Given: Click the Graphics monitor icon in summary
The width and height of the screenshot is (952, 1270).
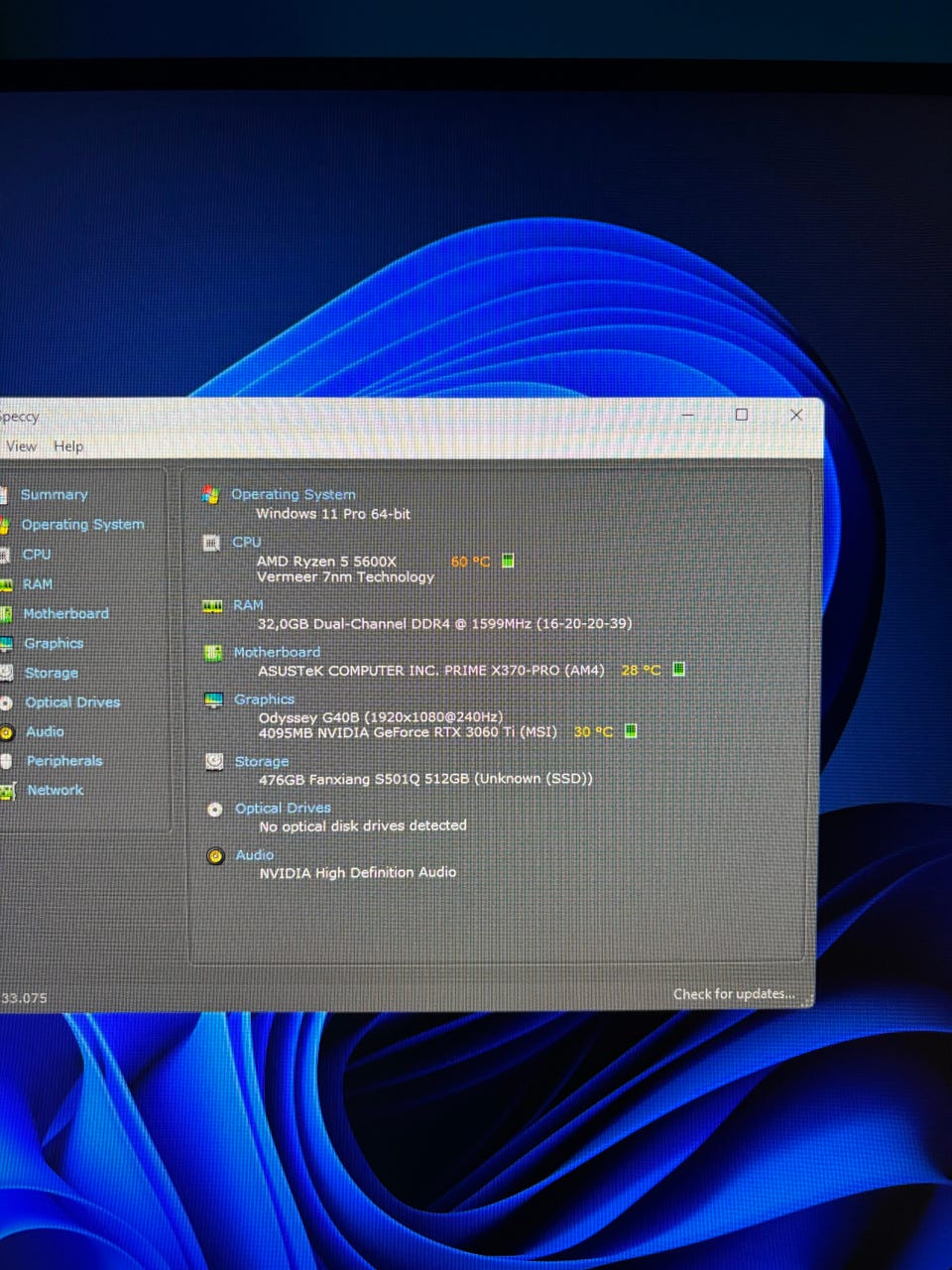Looking at the screenshot, I should tap(213, 700).
